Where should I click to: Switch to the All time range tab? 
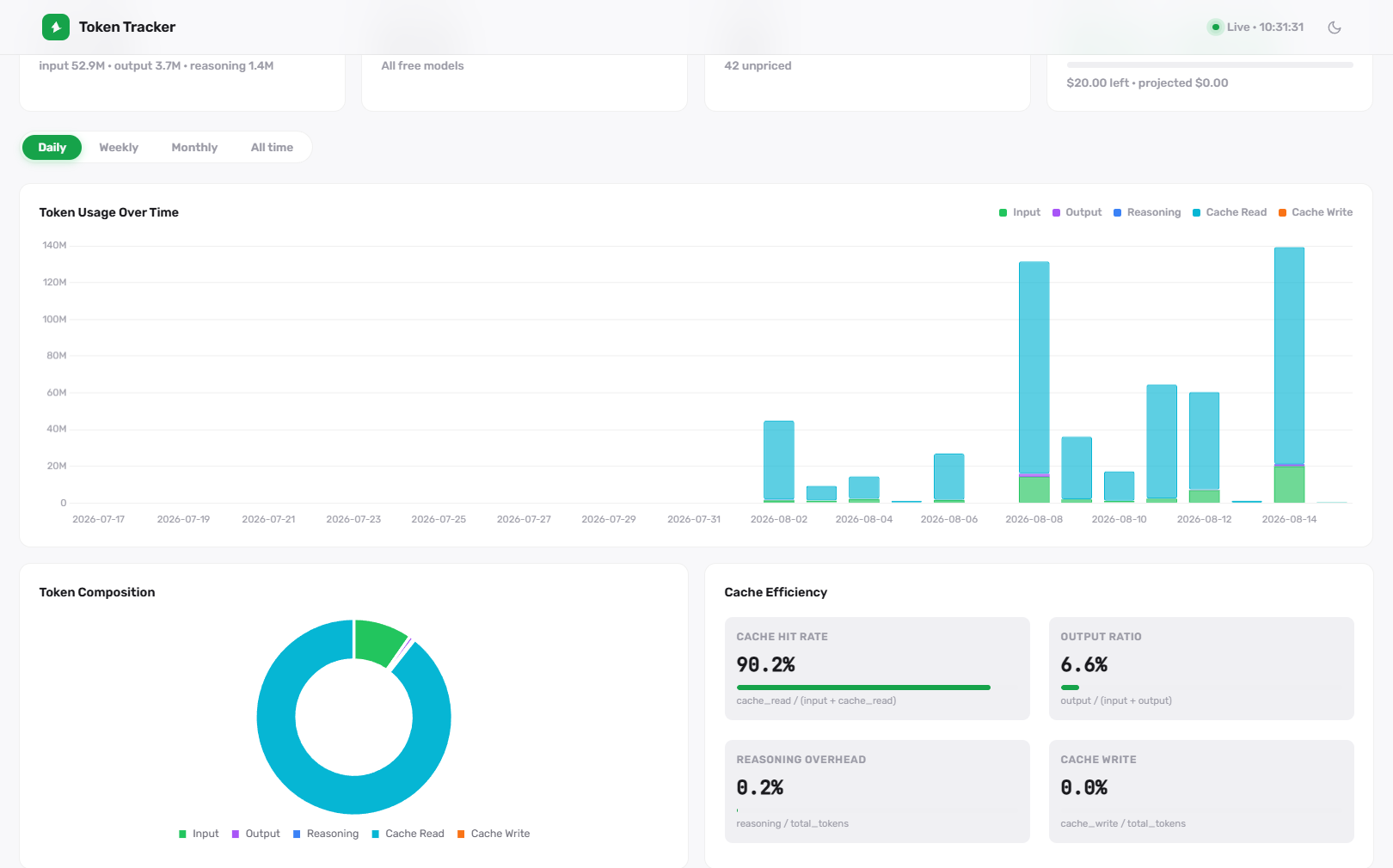point(272,148)
